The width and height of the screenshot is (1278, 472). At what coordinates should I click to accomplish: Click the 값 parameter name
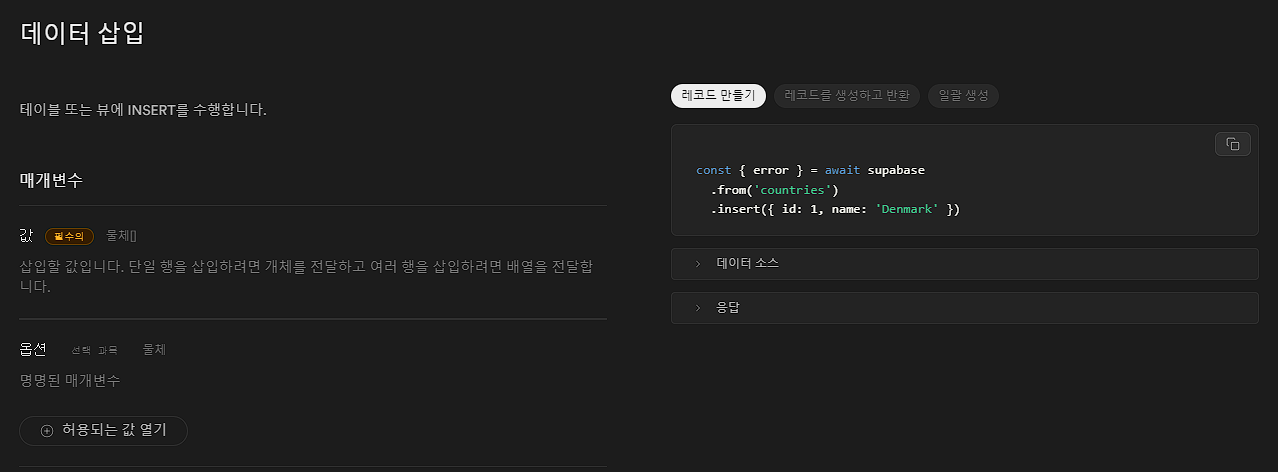coord(27,236)
